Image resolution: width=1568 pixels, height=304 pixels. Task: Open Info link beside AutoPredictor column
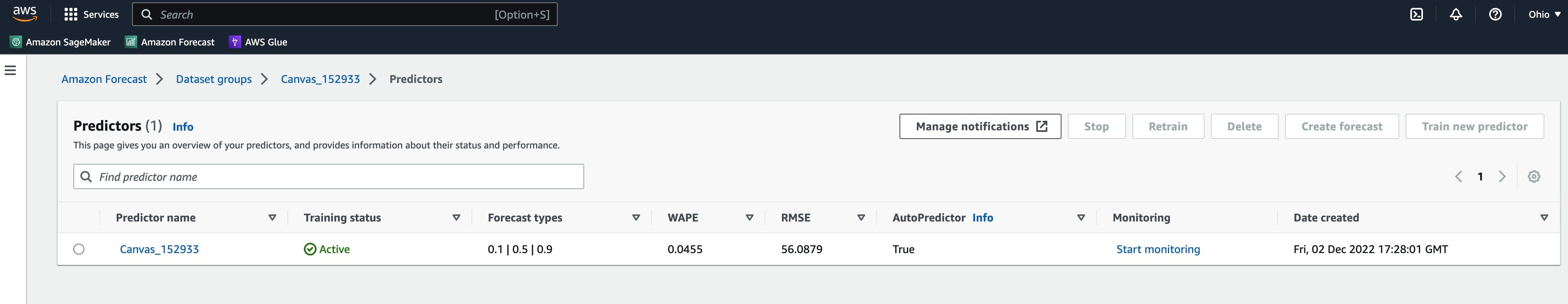(x=982, y=218)
